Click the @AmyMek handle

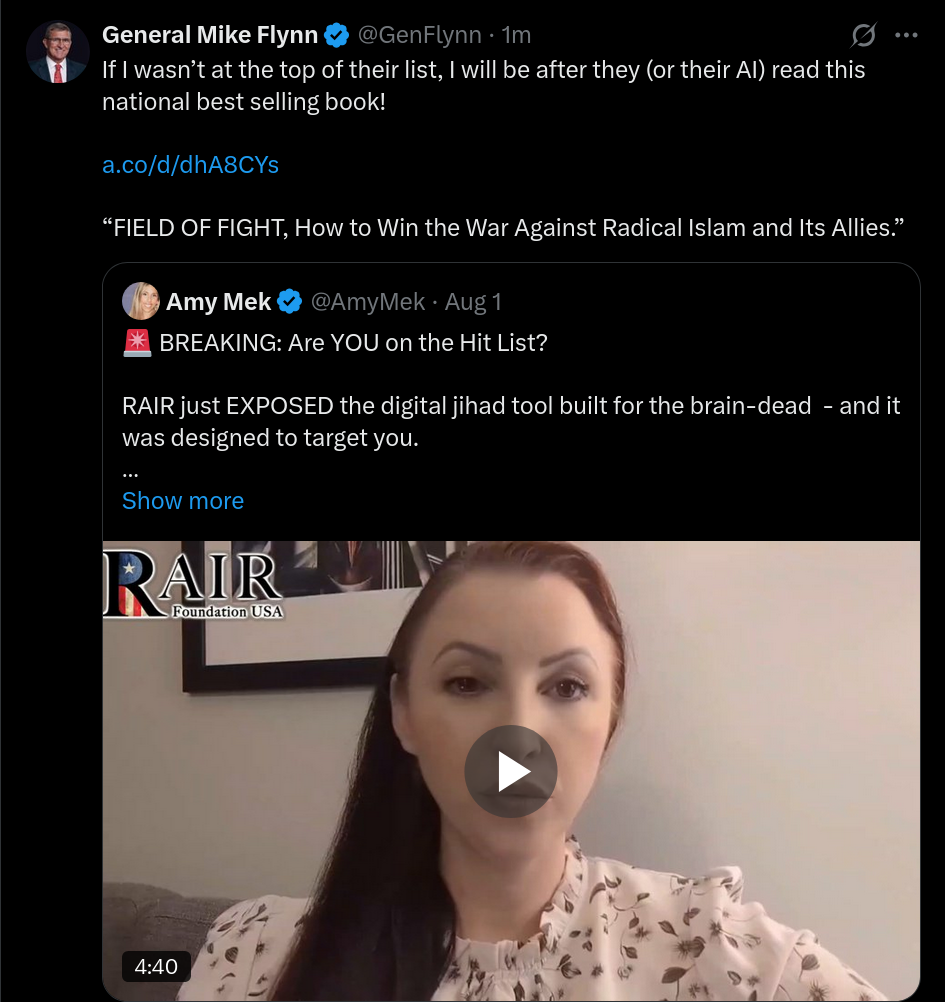367,302
